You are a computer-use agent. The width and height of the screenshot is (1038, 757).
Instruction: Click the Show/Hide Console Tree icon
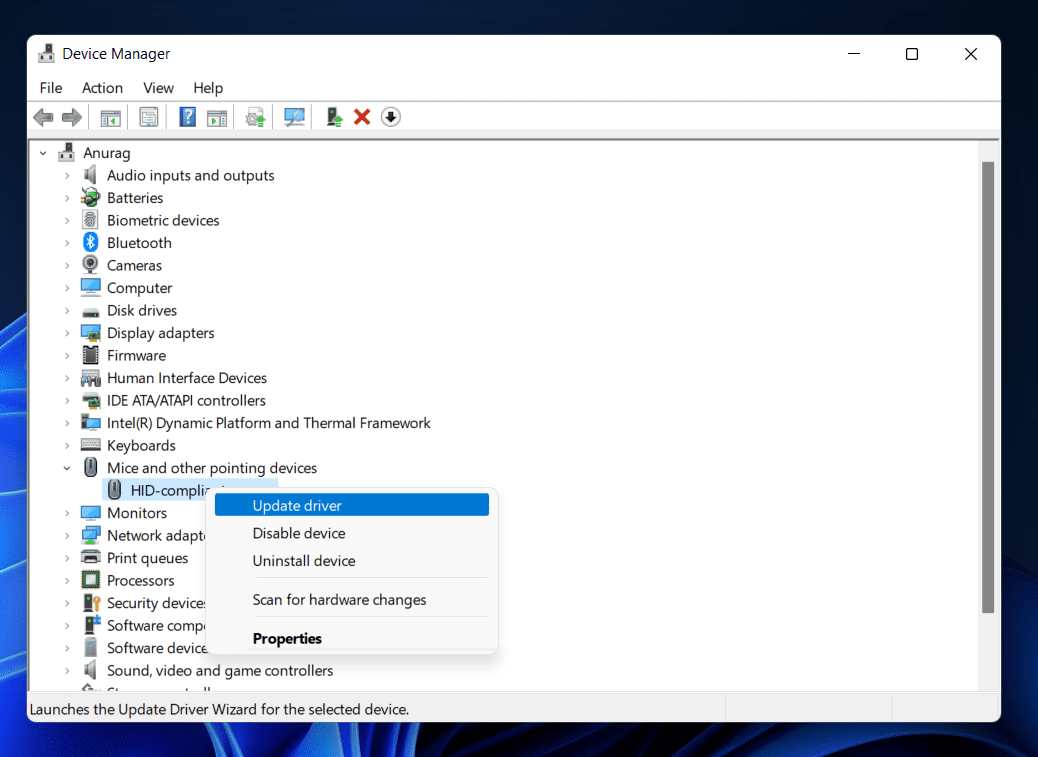(110, 117)
